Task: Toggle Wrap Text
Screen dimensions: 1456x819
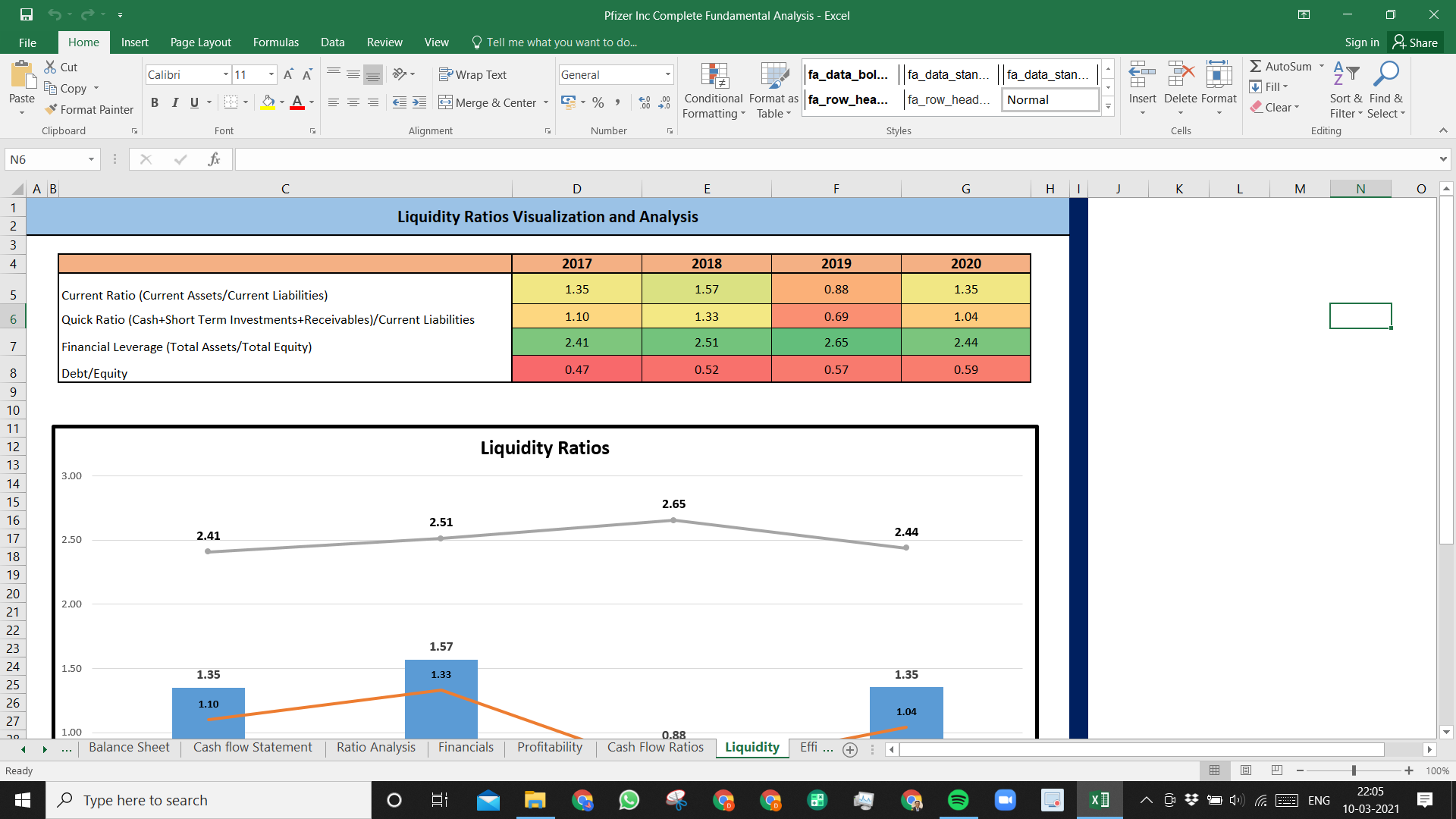Action: pos(472,74)
